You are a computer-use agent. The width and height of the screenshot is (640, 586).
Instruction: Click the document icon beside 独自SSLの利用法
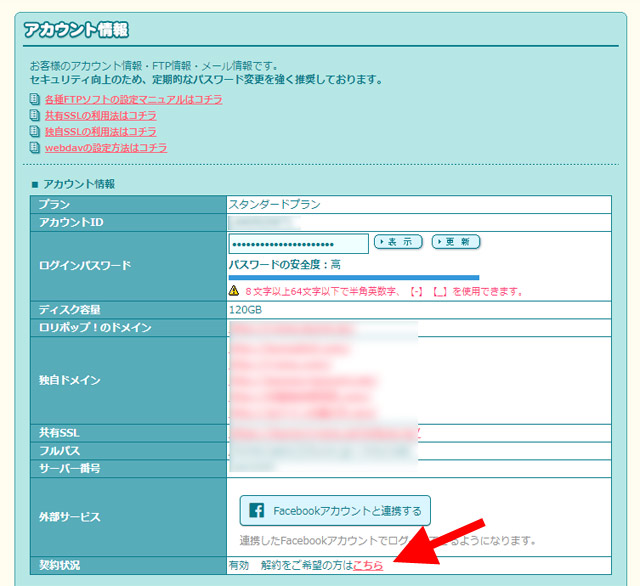coord(35,132)
